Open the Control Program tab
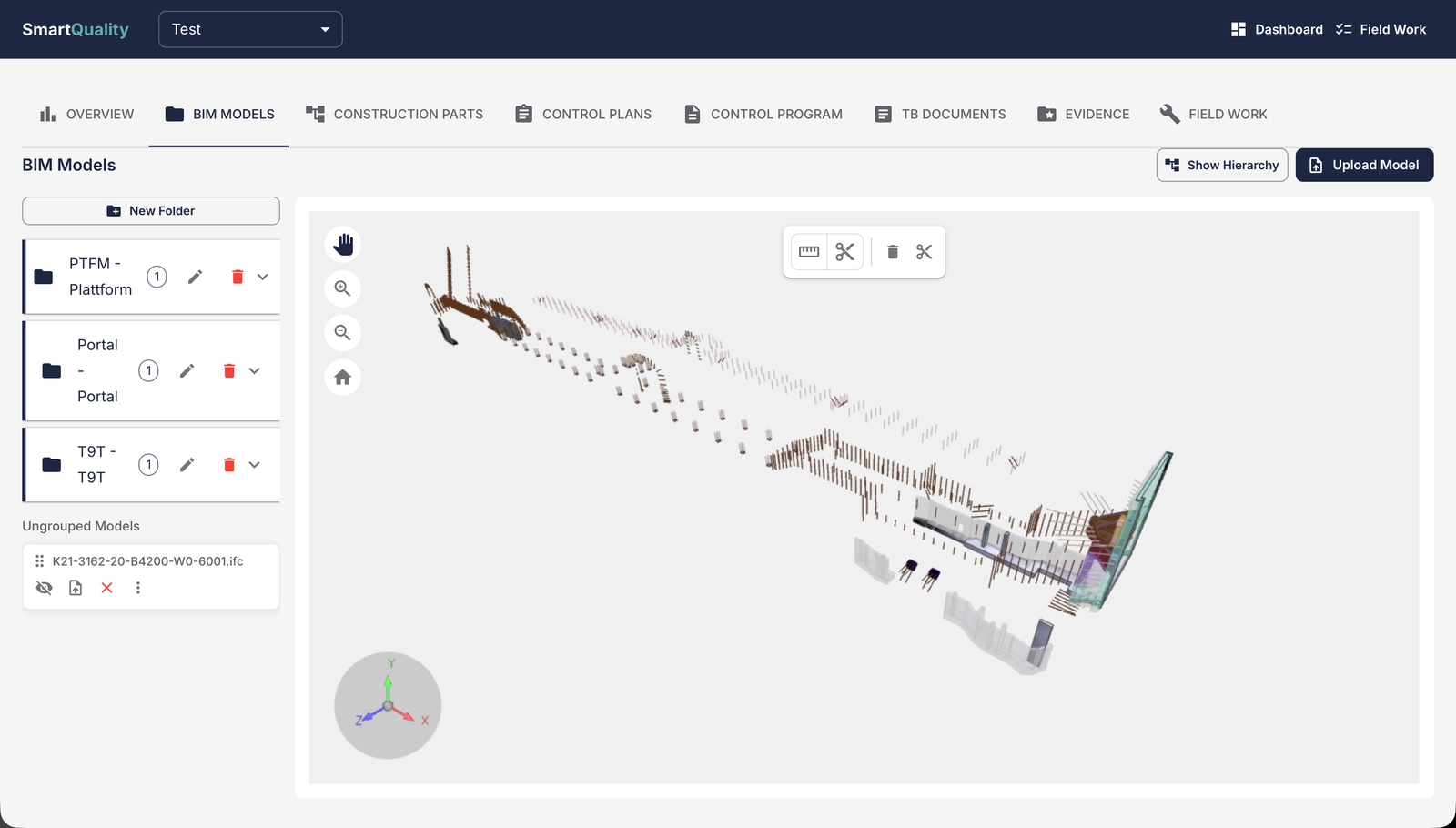Image resolution: width=1456 pixels, height=828 pixels. [763, 114]
